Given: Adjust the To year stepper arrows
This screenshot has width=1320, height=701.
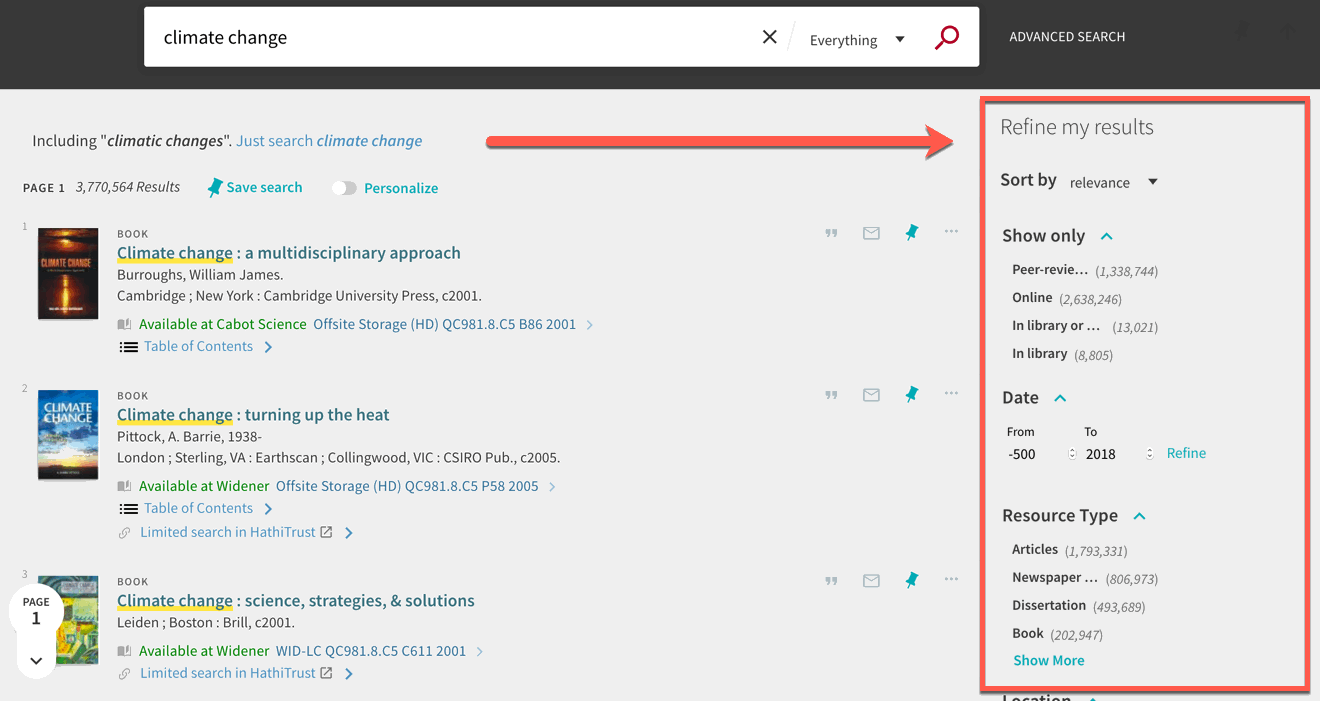Looking at the screenshot, I should [x=1149, y=454].
